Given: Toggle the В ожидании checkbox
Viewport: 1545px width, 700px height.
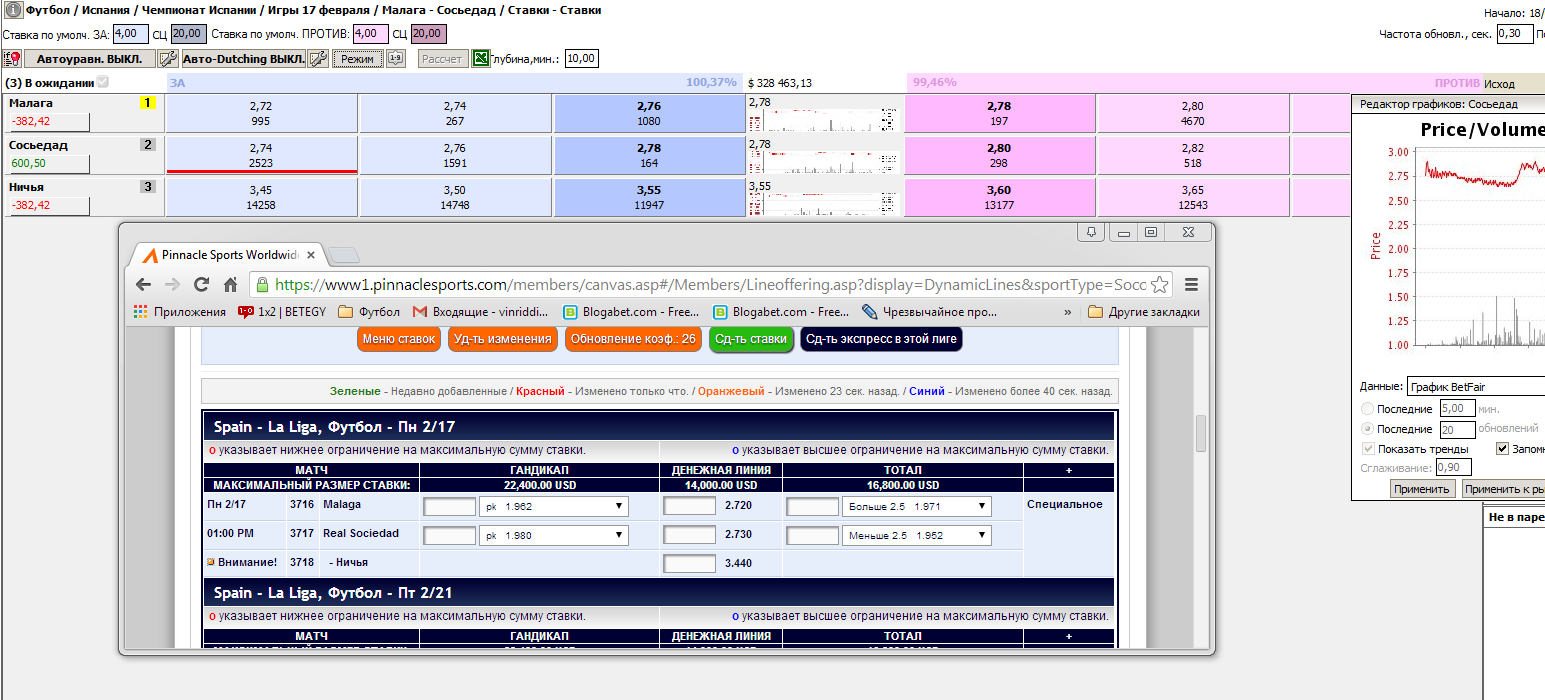Looking at the screenshot, I should coord(102,83).
